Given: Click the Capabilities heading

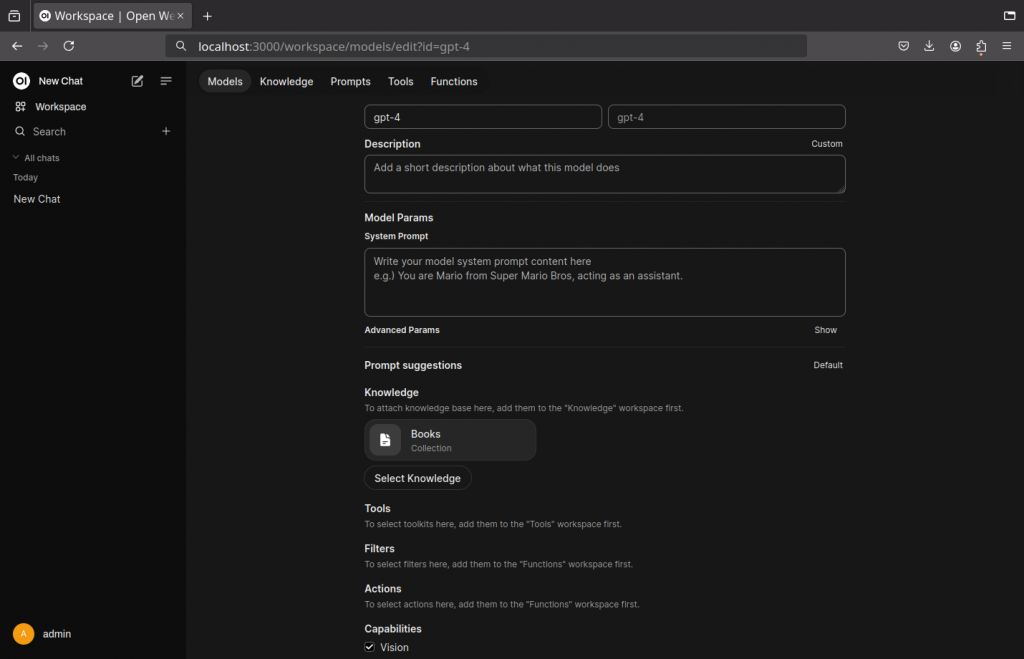Looking at the screenshot, I should 392,629.
